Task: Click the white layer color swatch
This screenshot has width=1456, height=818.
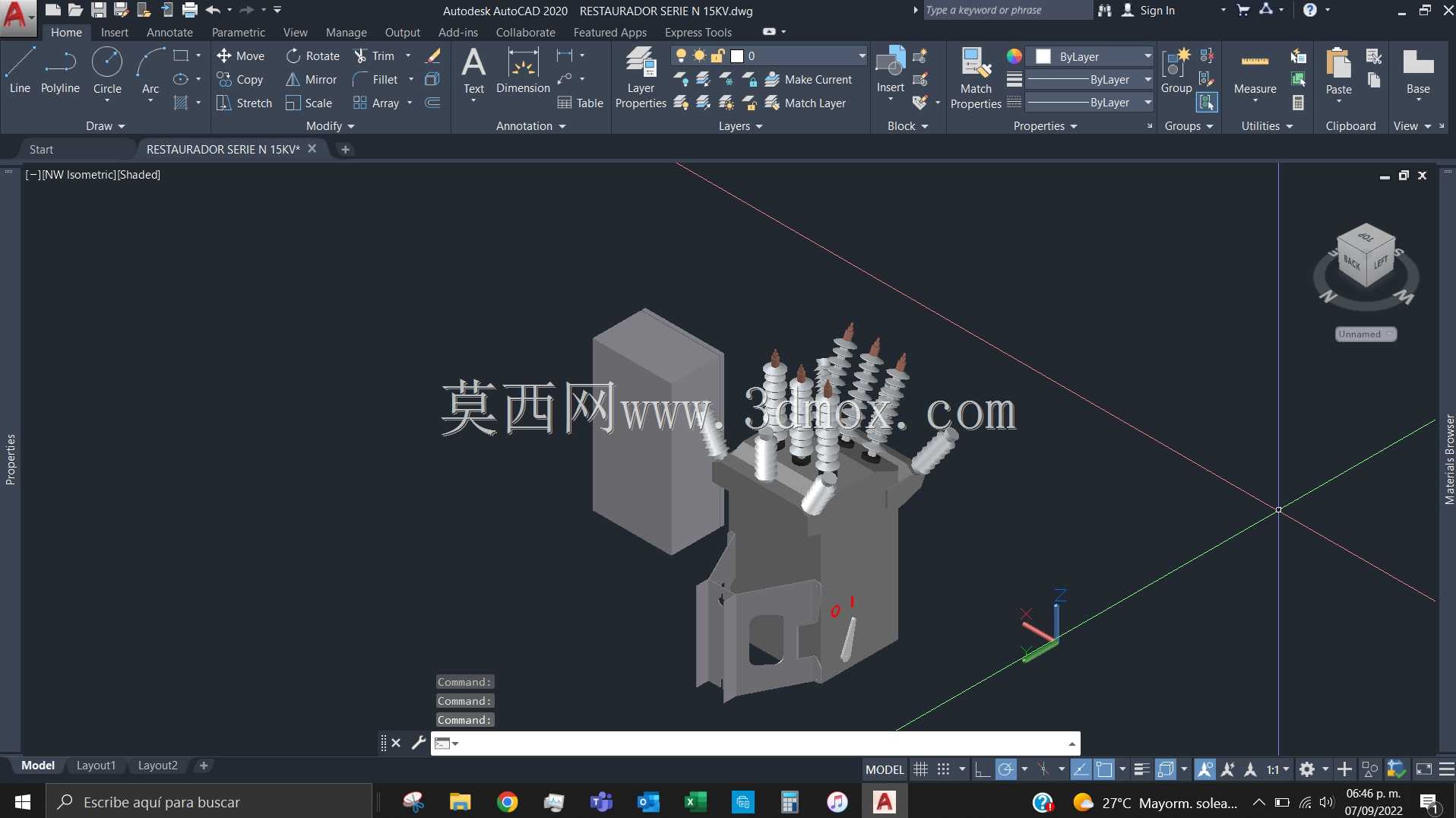Action: (737, 55)
